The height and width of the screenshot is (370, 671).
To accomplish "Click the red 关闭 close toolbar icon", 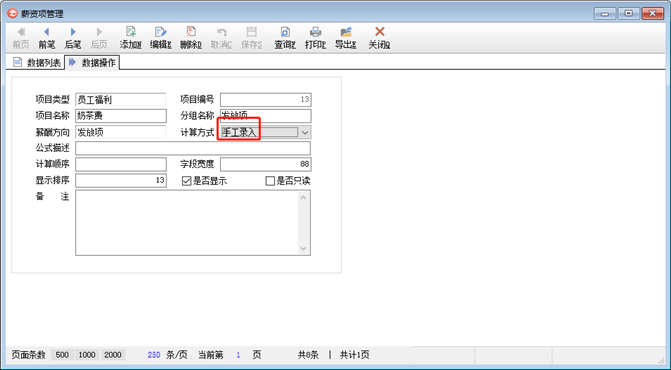I will (379, 32).
